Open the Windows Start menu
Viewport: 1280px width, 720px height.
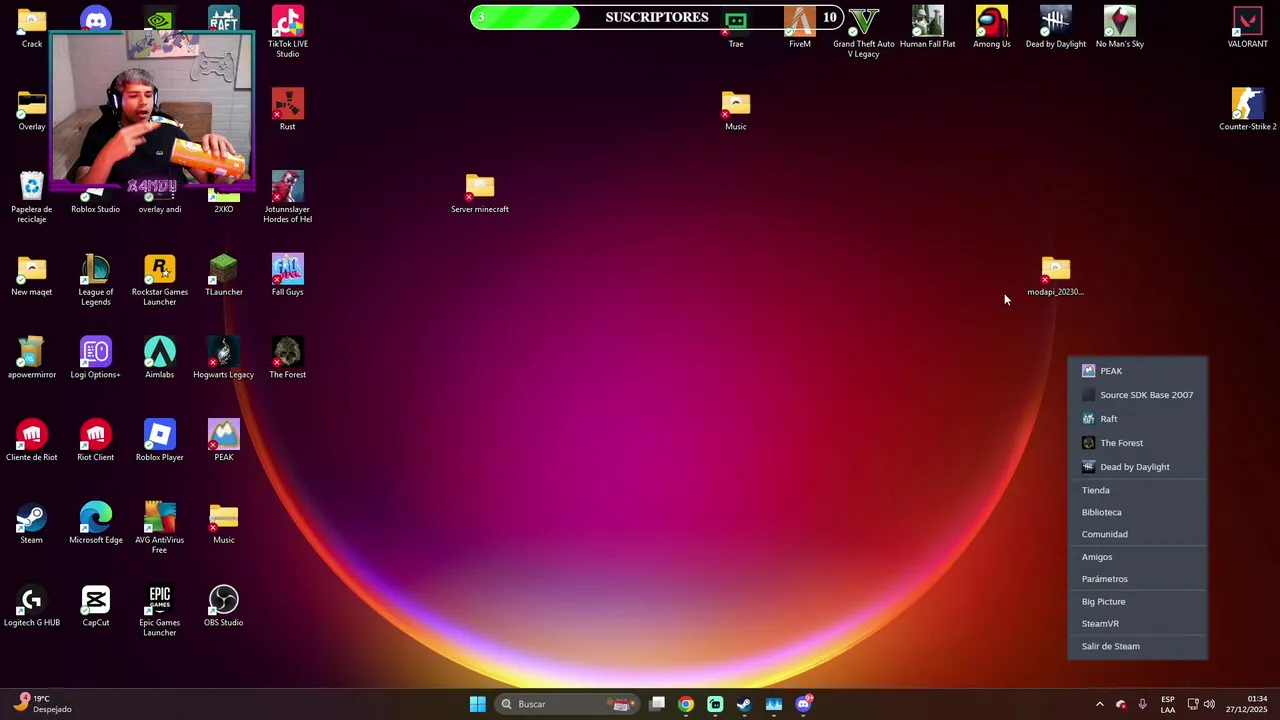click(478, 704)
